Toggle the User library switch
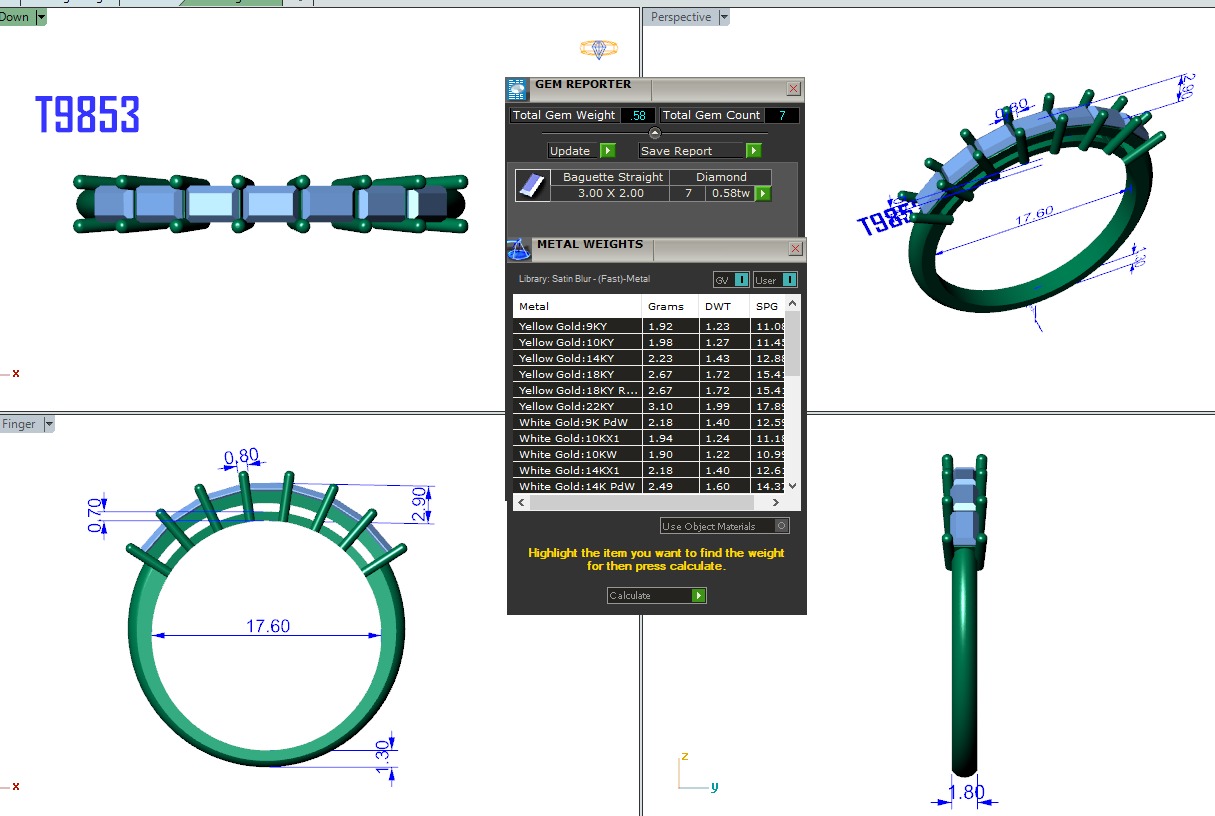 pos(788,280)
